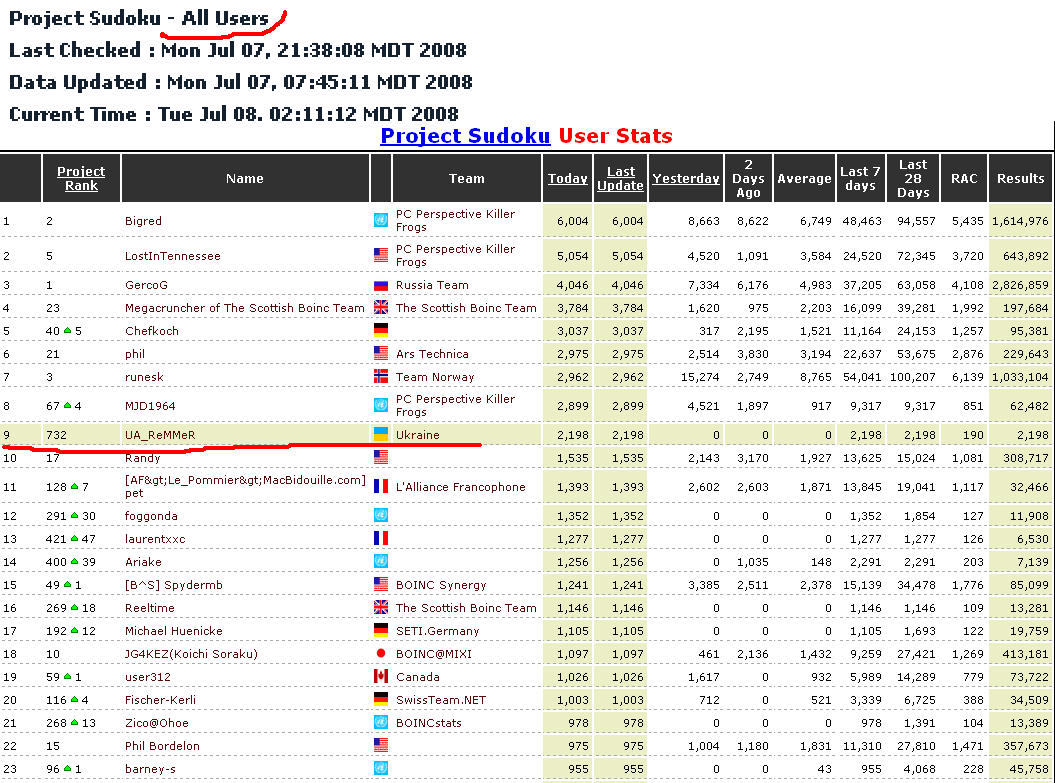
Task: Click the Russian flag icon beside GercoG
Action: pyautogui.click(x=380, y=285)
